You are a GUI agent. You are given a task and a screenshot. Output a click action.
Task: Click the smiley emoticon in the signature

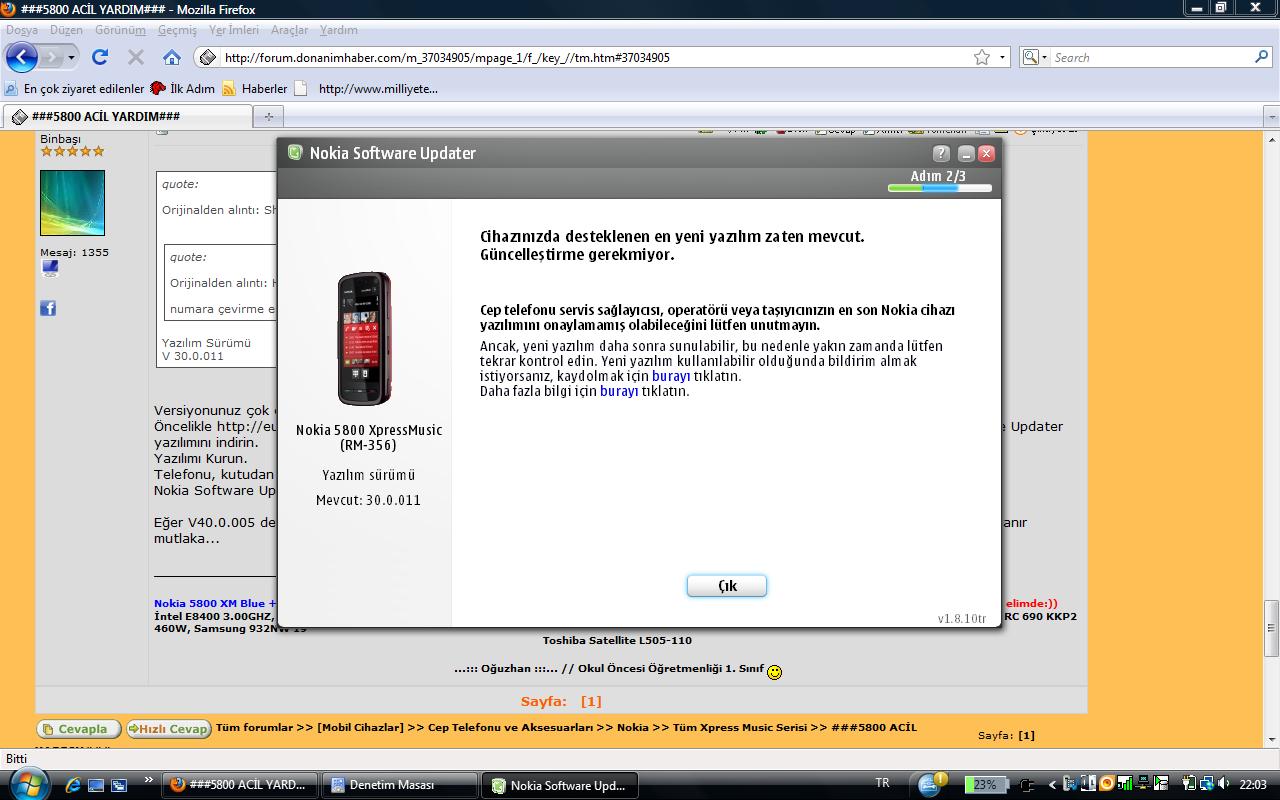(774, 672)
